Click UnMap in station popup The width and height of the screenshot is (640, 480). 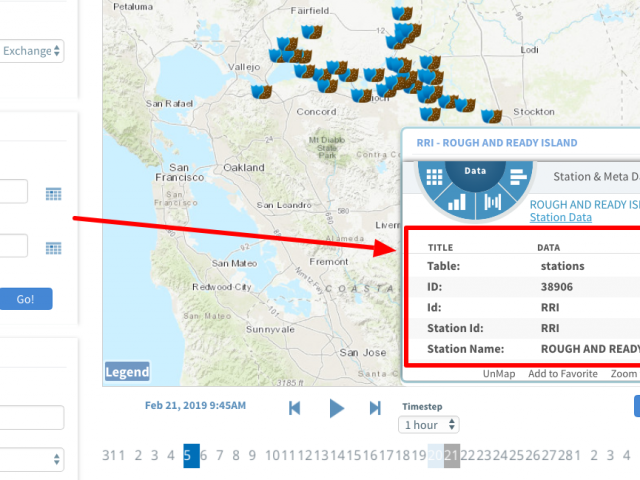coord(499,374)
